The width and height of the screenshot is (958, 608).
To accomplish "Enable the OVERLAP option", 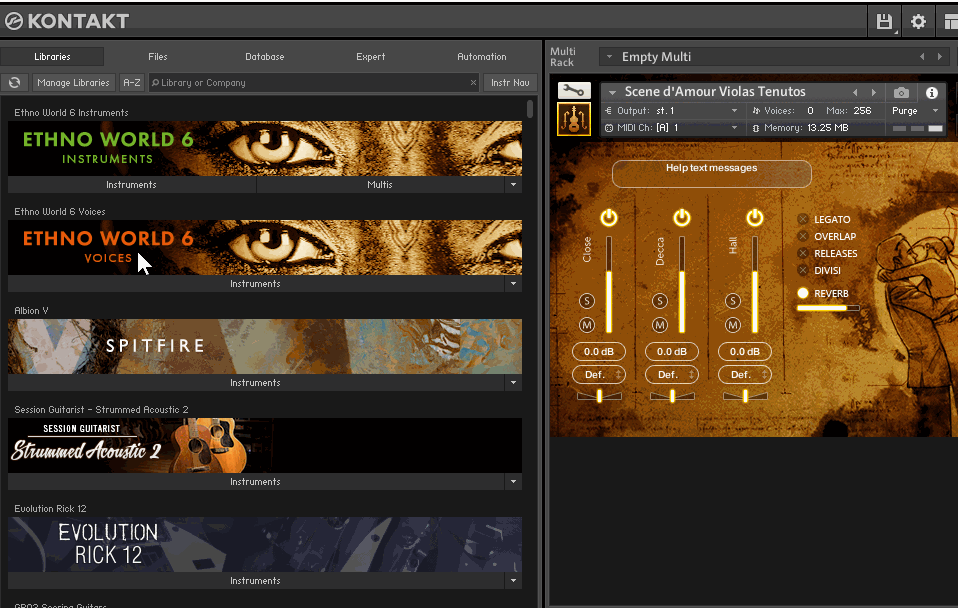I will coord(803,236).
